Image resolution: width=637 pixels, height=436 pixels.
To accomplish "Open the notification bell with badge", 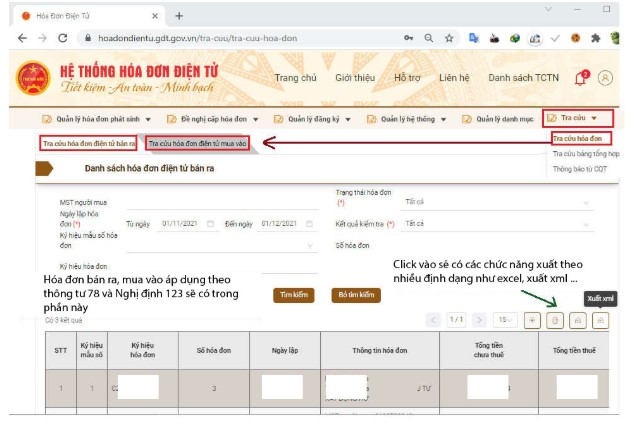I will (x=581, y=78).
